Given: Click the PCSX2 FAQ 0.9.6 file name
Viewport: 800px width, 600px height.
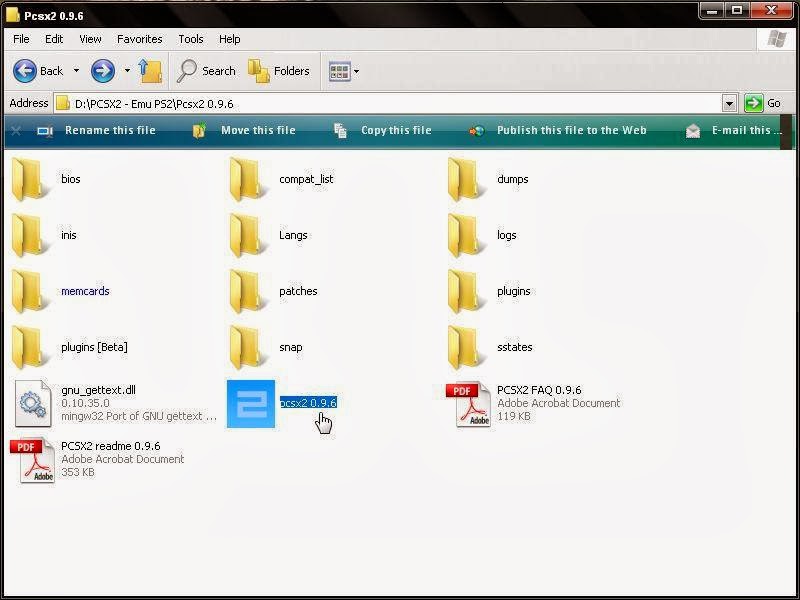Looking at the screenshot, I should click(x=539, y=390).
